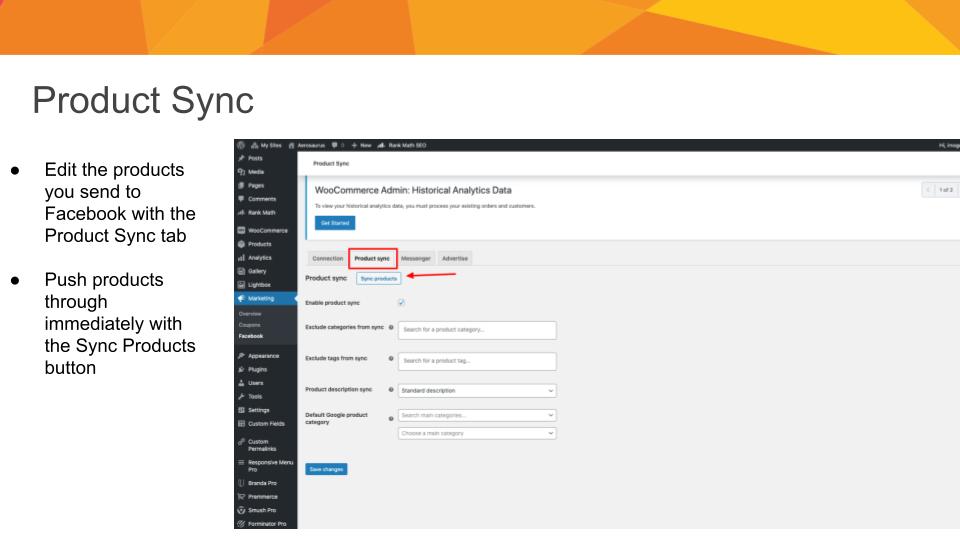Screen dimensions: 960x540
Task: Click the Get Started button
Action: click(x=335, y=223)
